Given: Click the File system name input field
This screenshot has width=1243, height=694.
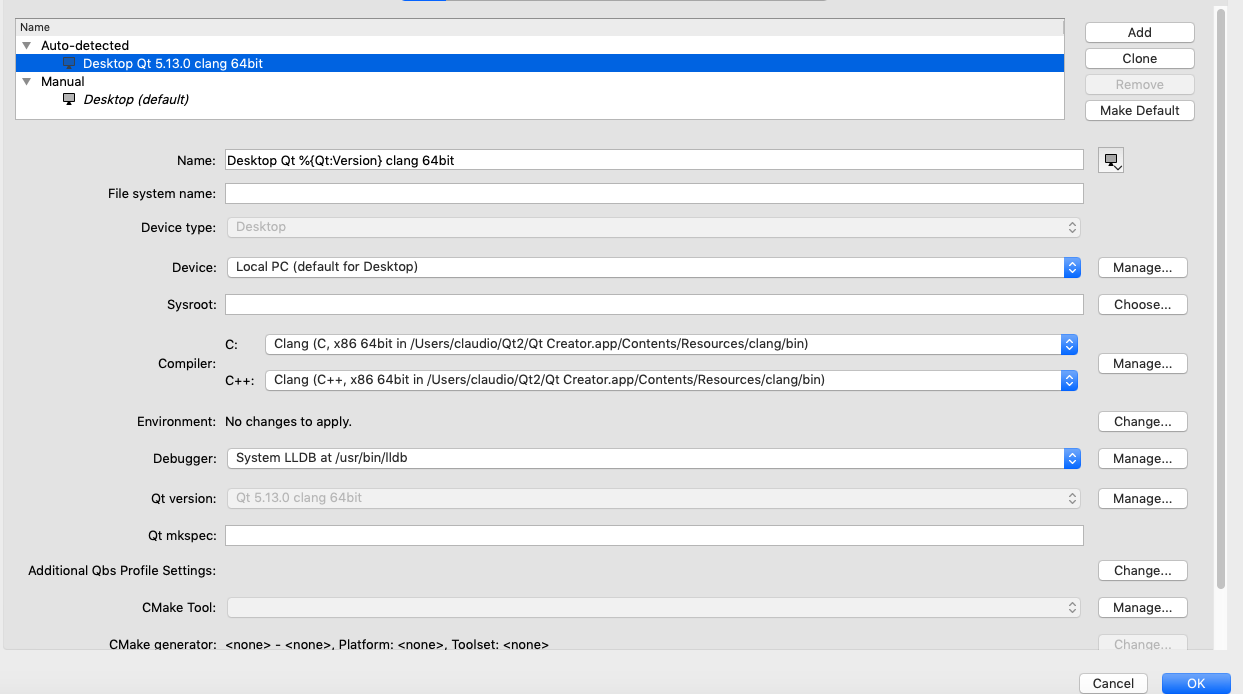Looking at the screenshot, I should pyautogui.click(x=654, y=193).
